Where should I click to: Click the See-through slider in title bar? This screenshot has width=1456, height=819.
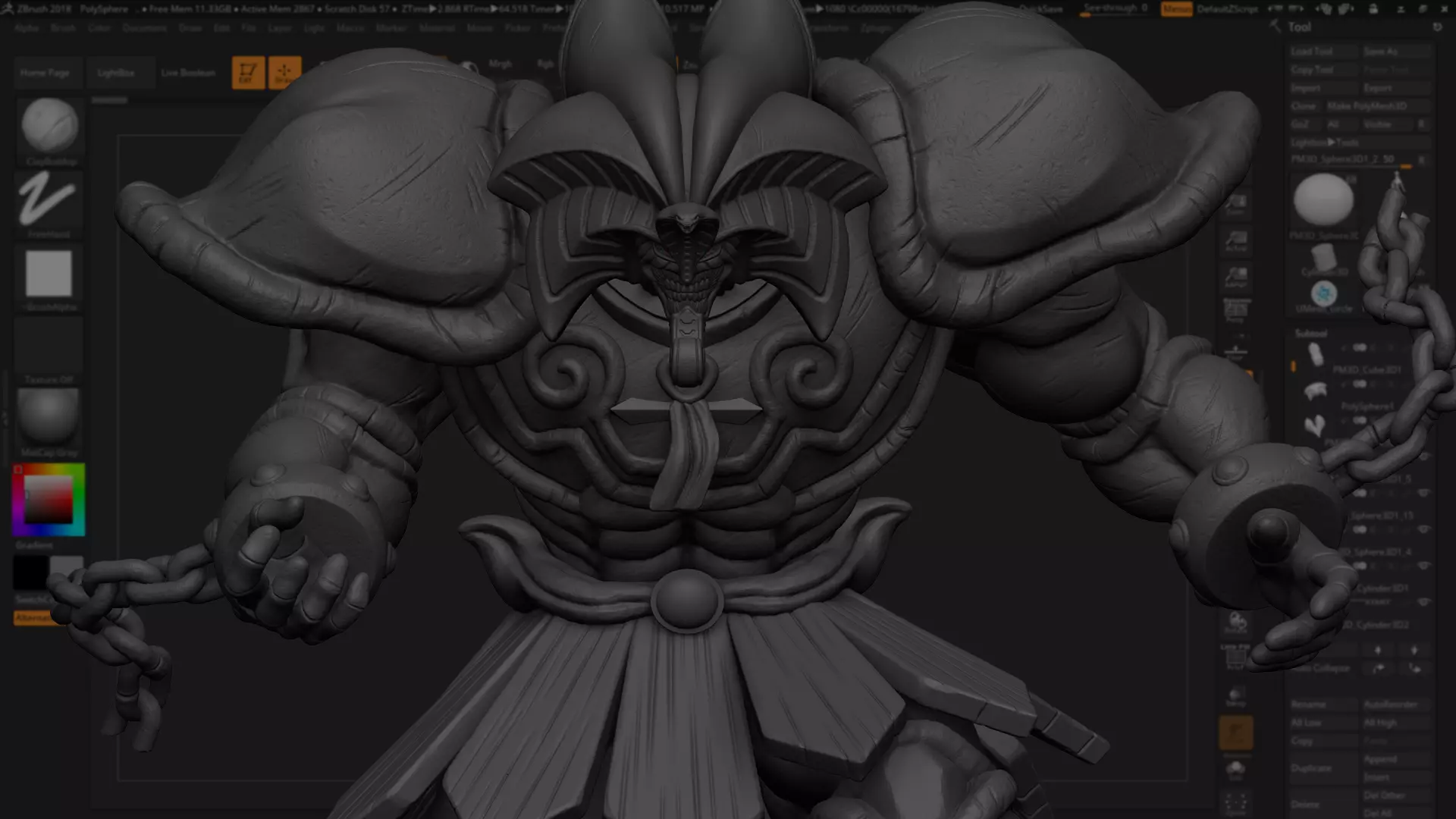coord(1115,9)
